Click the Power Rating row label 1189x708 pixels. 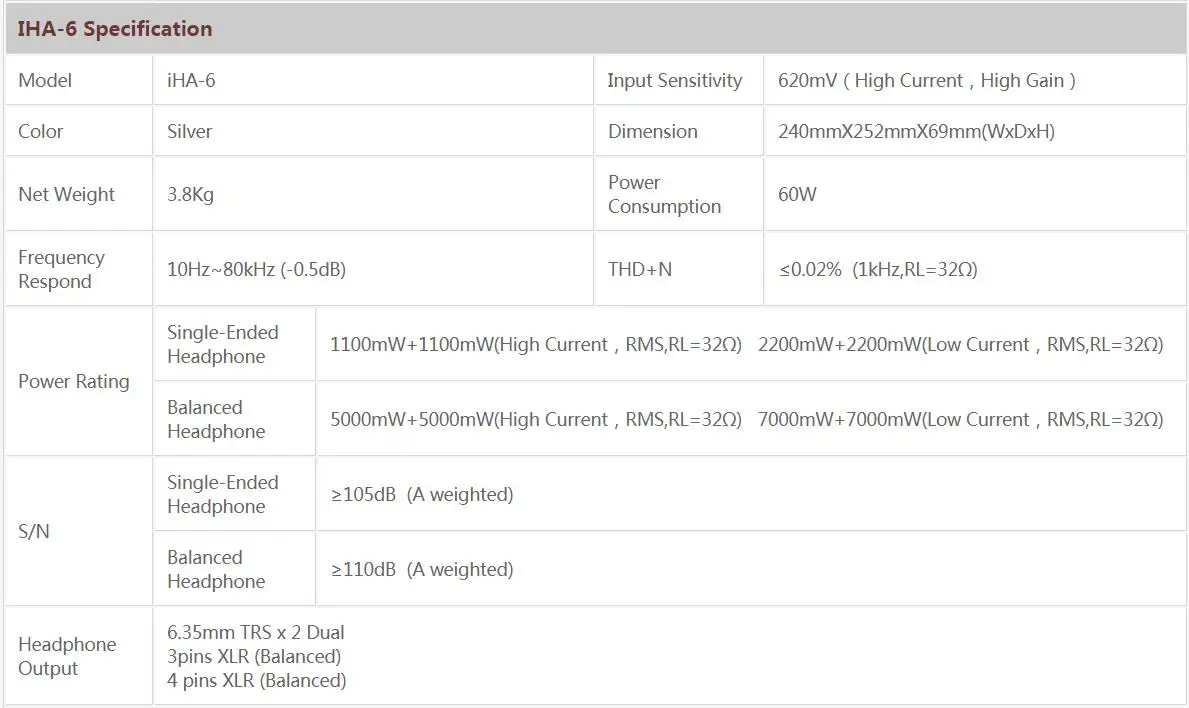74,381
